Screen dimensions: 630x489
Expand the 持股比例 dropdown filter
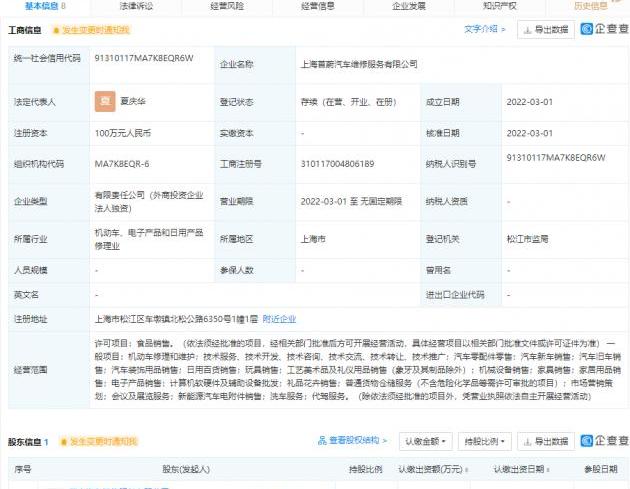[485, 442]
